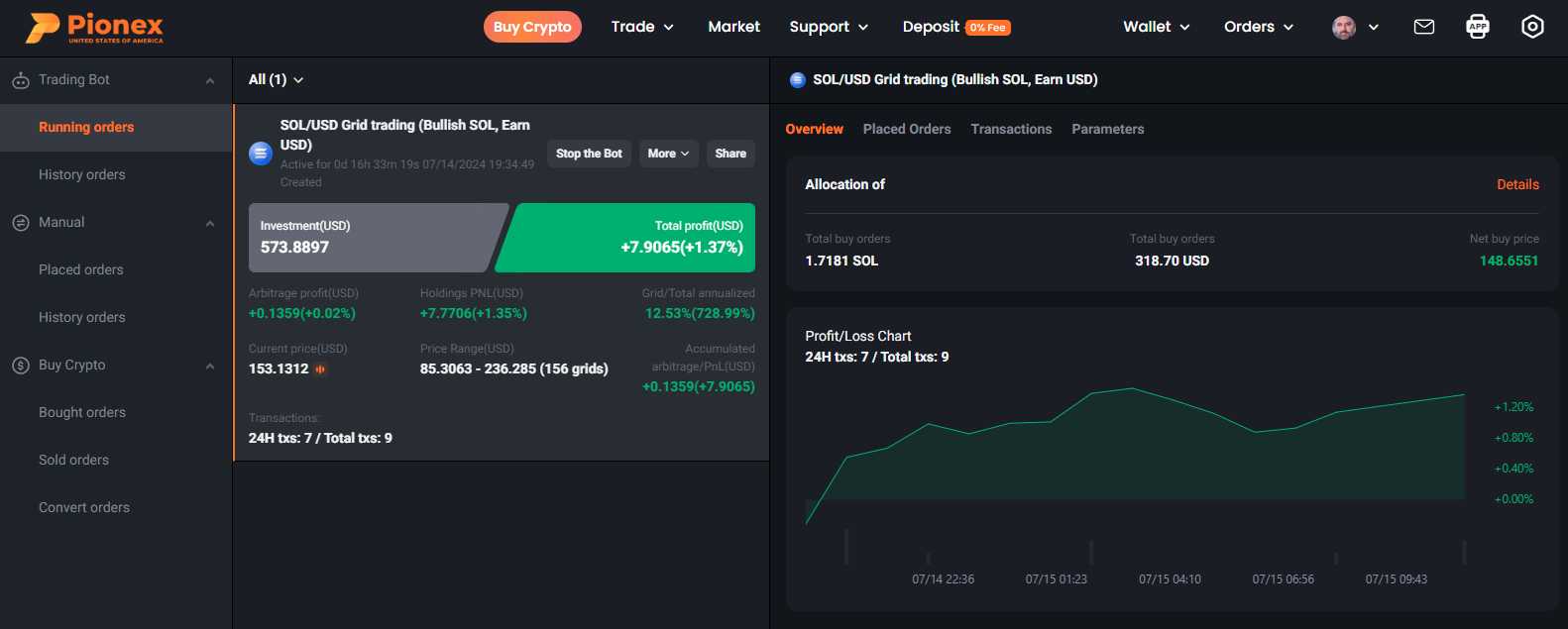This screenshot has width=1568, height=629.
Task: Open the account avatar dropdown arrow
Action: pyautogui.click(x=1374, y=28)
